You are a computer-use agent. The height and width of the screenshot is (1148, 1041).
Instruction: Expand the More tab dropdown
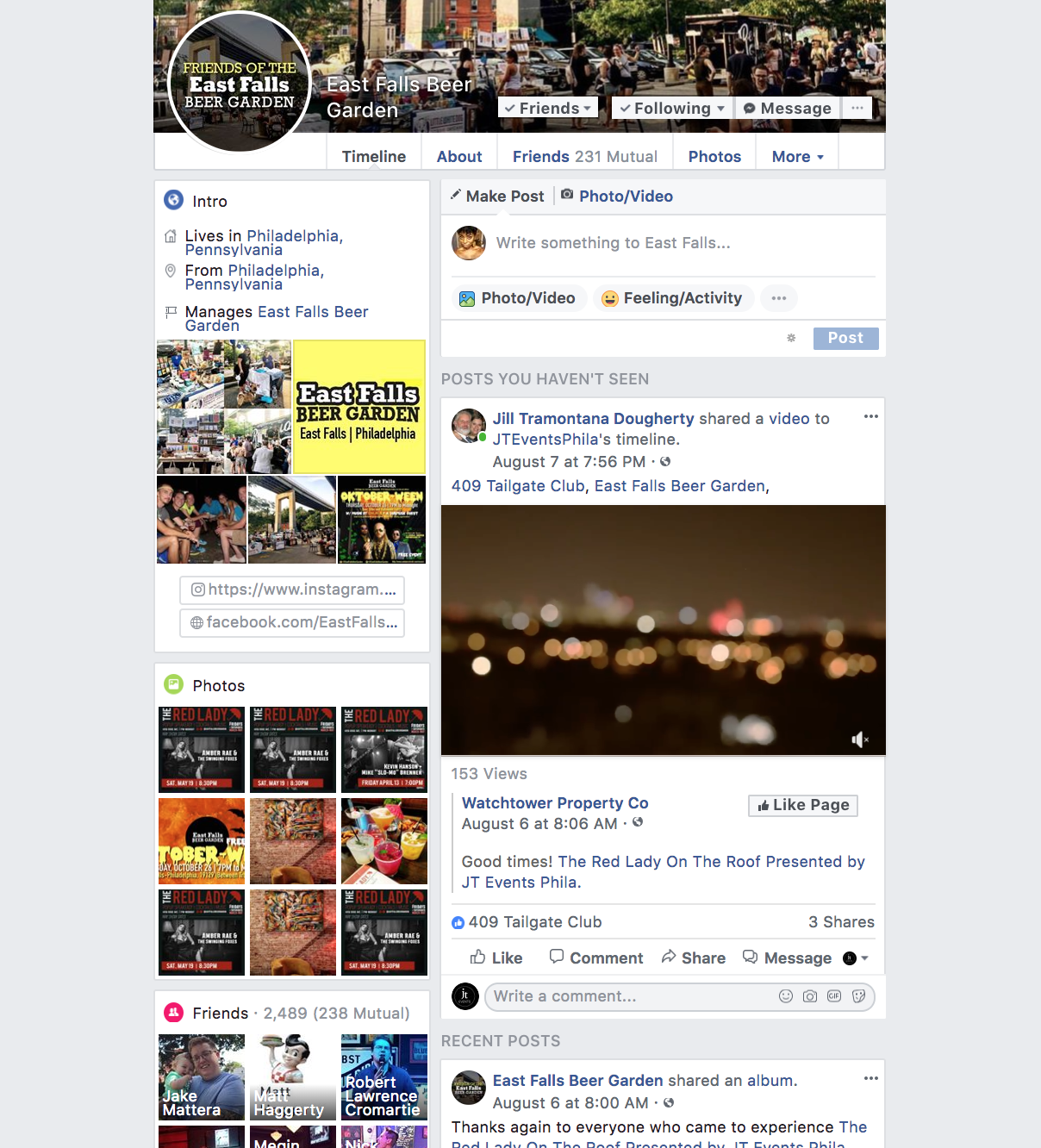[x=795, y=156]
